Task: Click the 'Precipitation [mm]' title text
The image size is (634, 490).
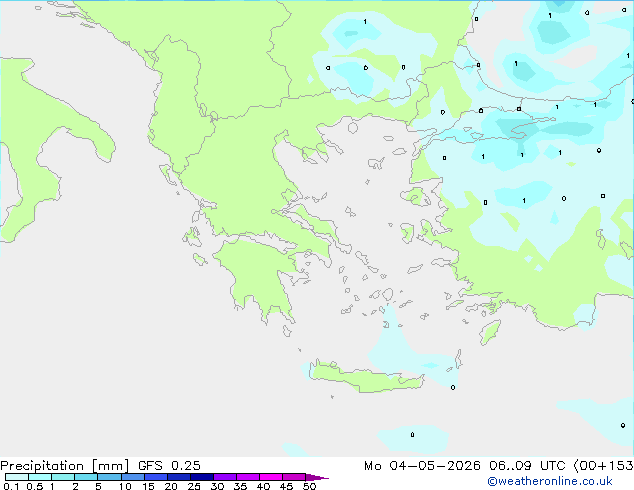Action: (x=65, y=466)
